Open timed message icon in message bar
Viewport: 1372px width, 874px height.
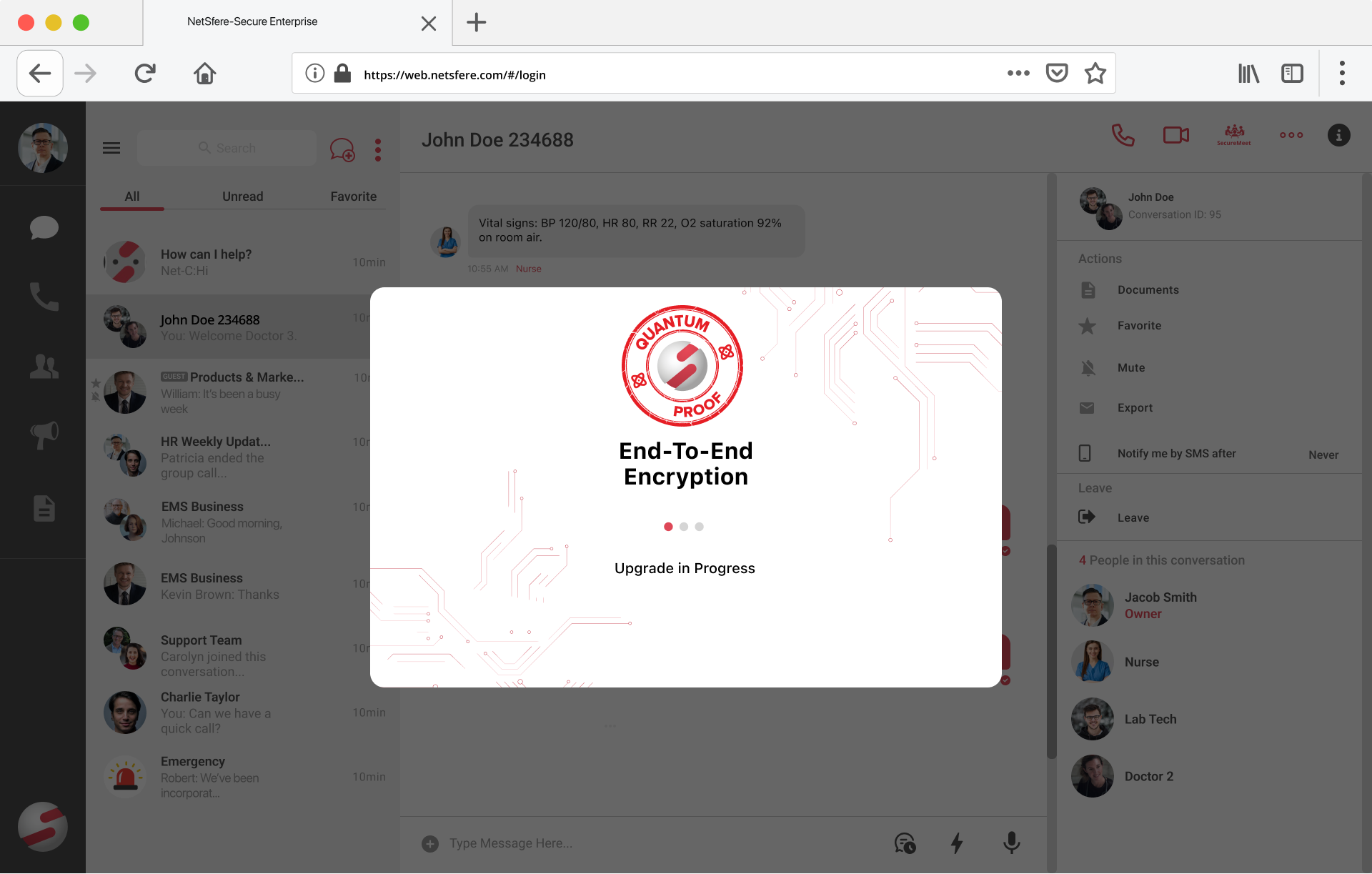pos(905,843)
